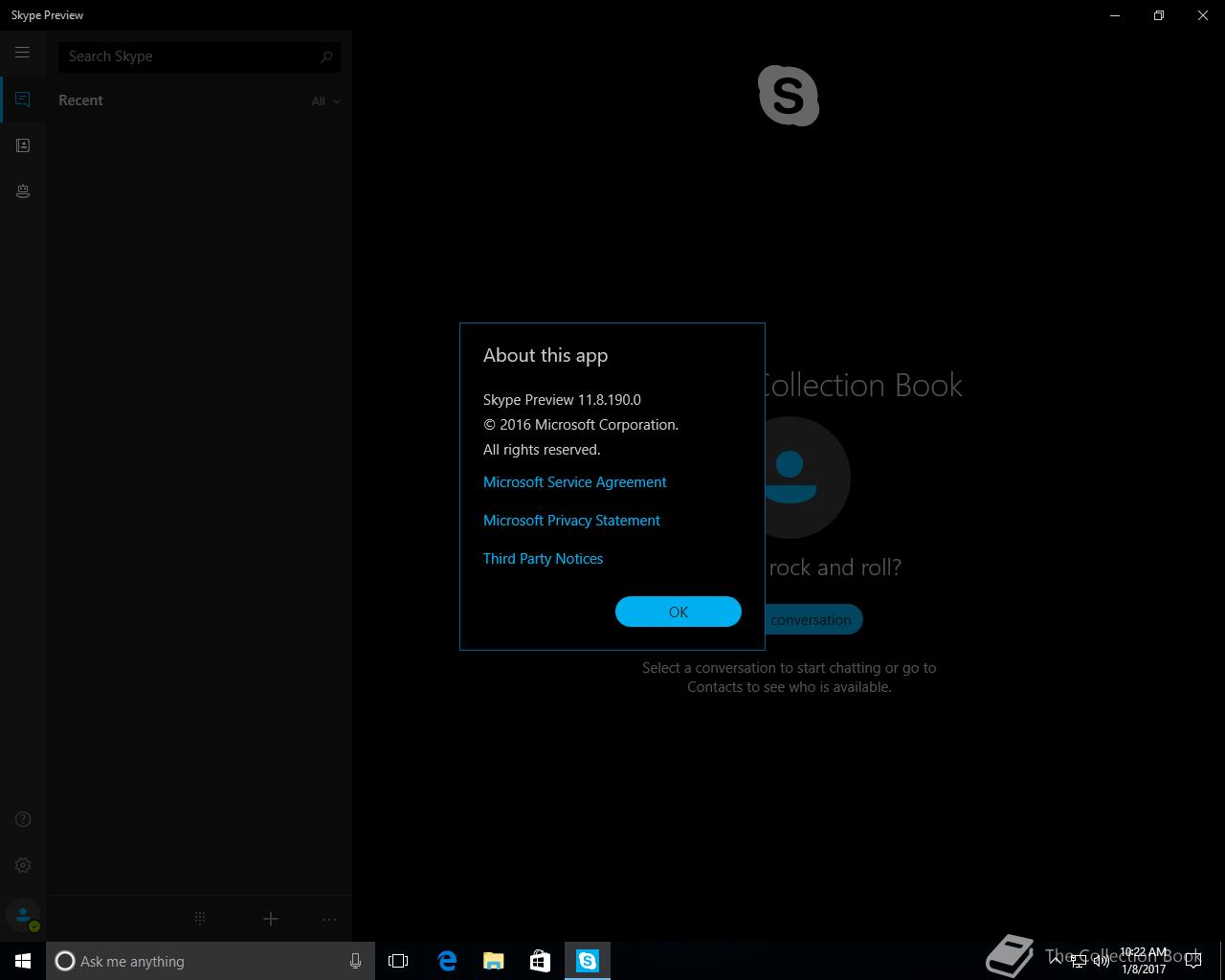Viewport: 1225px width, 980px height.
Task: Open the hamburger menu in Skype sidebar
Action: click(23, 53)
